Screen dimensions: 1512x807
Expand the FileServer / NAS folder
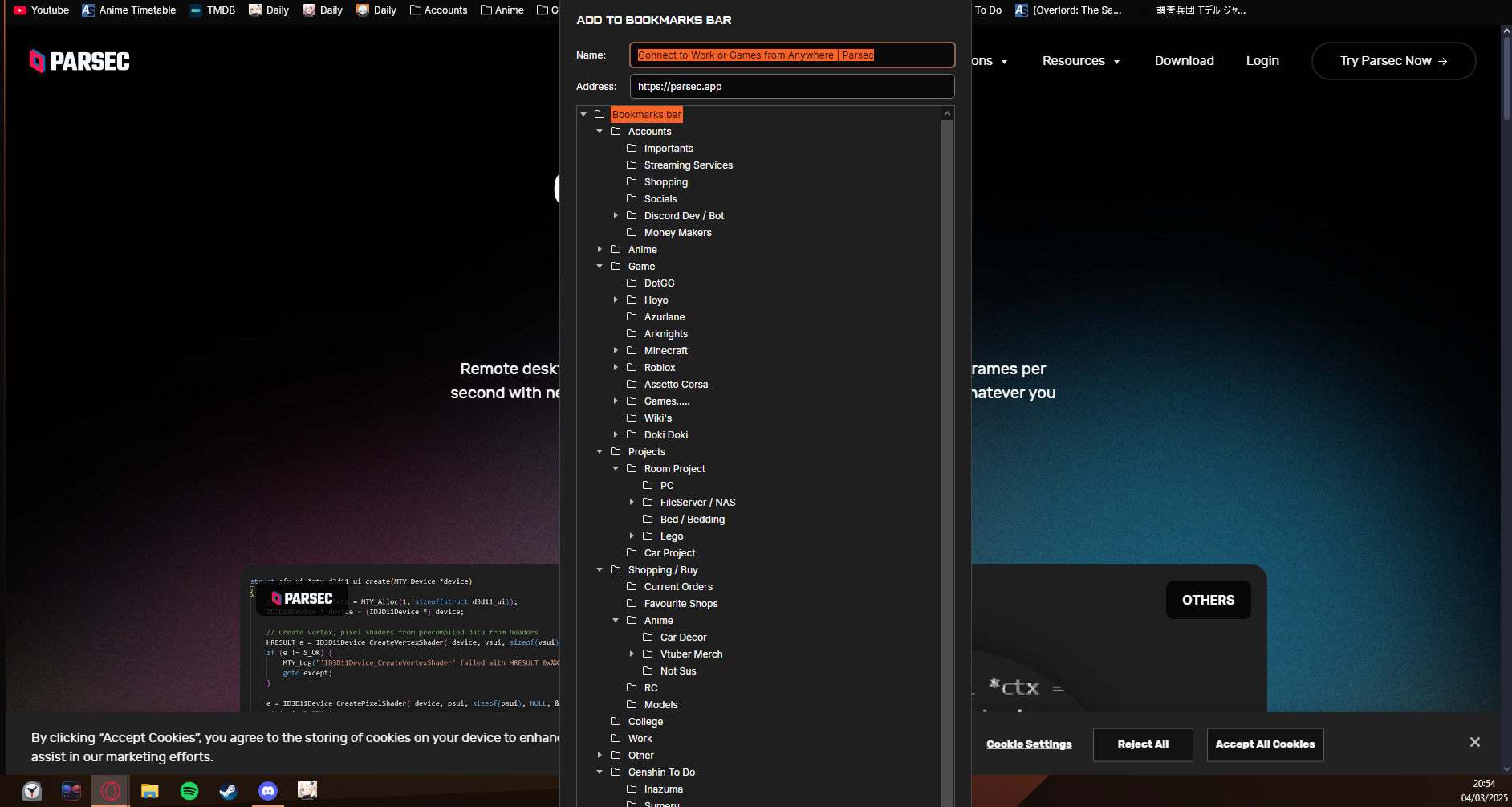pos(632,503)
